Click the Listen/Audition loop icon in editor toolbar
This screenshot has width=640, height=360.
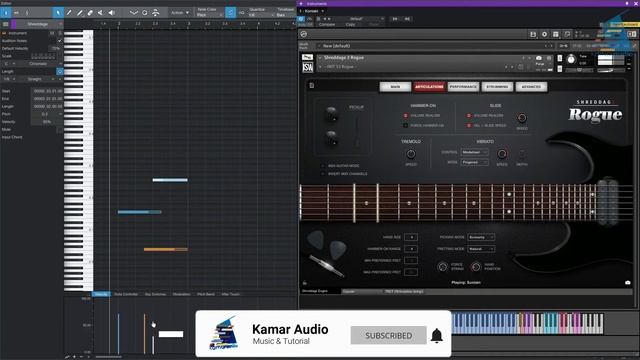coord(144,13)
